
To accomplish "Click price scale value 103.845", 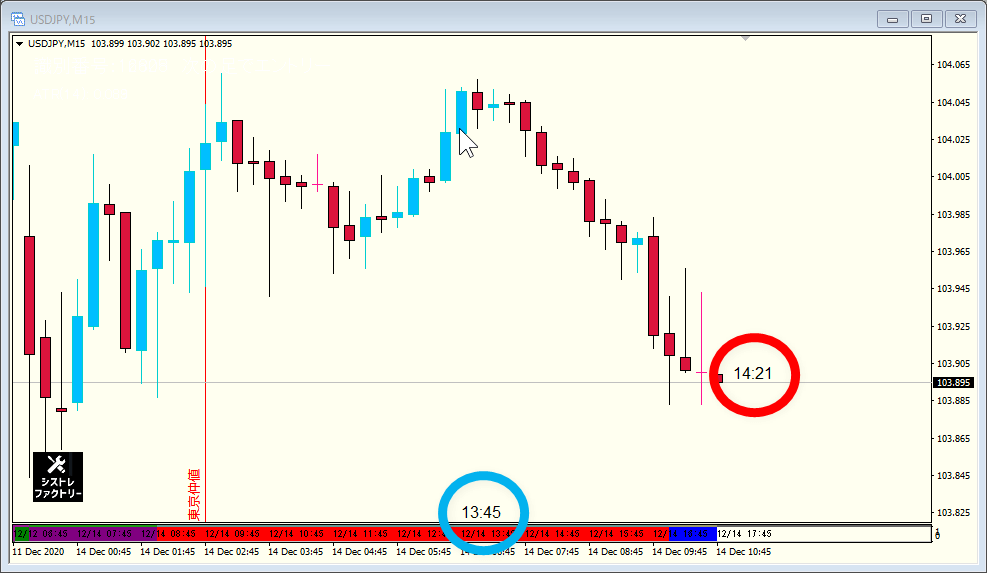I will click(953, 476).
